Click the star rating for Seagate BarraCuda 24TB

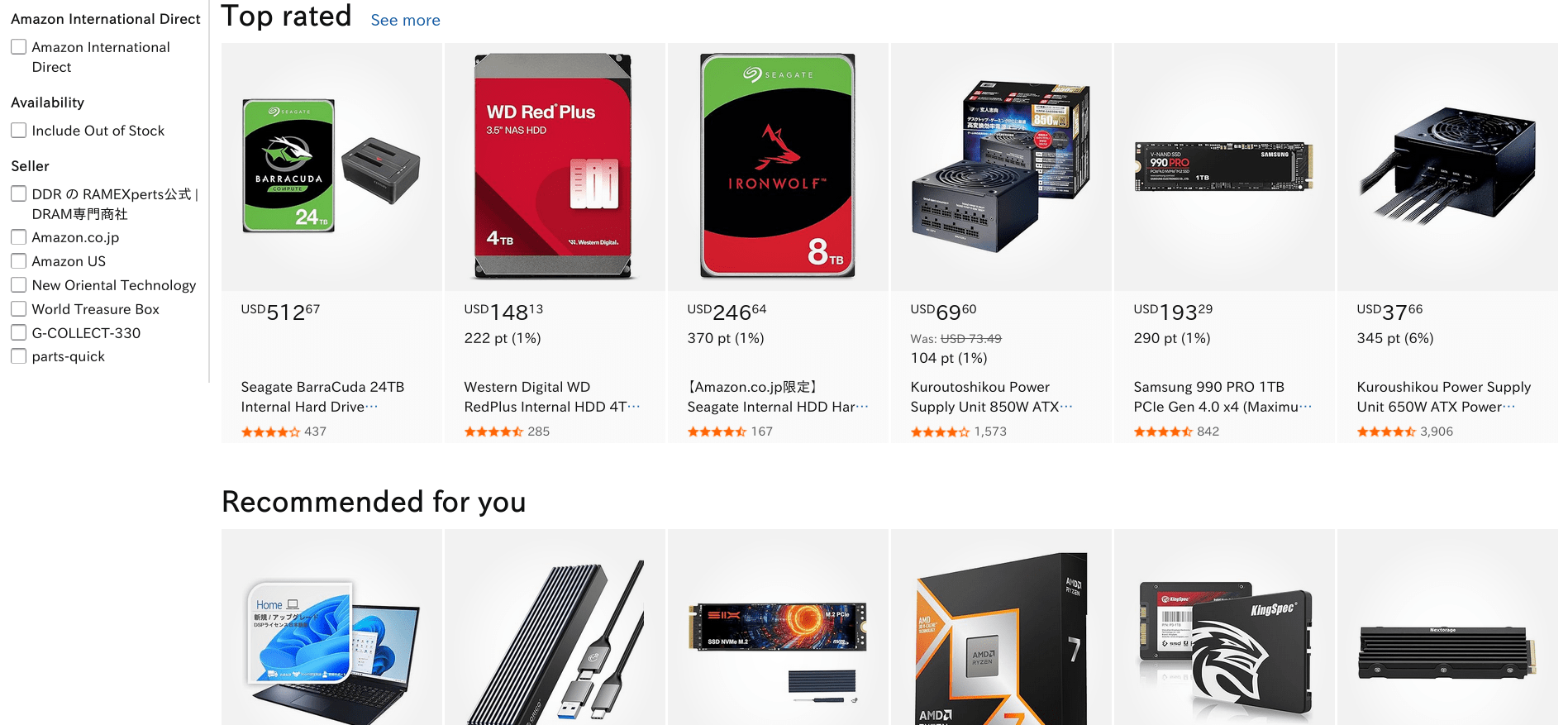(x=270, y=432)
